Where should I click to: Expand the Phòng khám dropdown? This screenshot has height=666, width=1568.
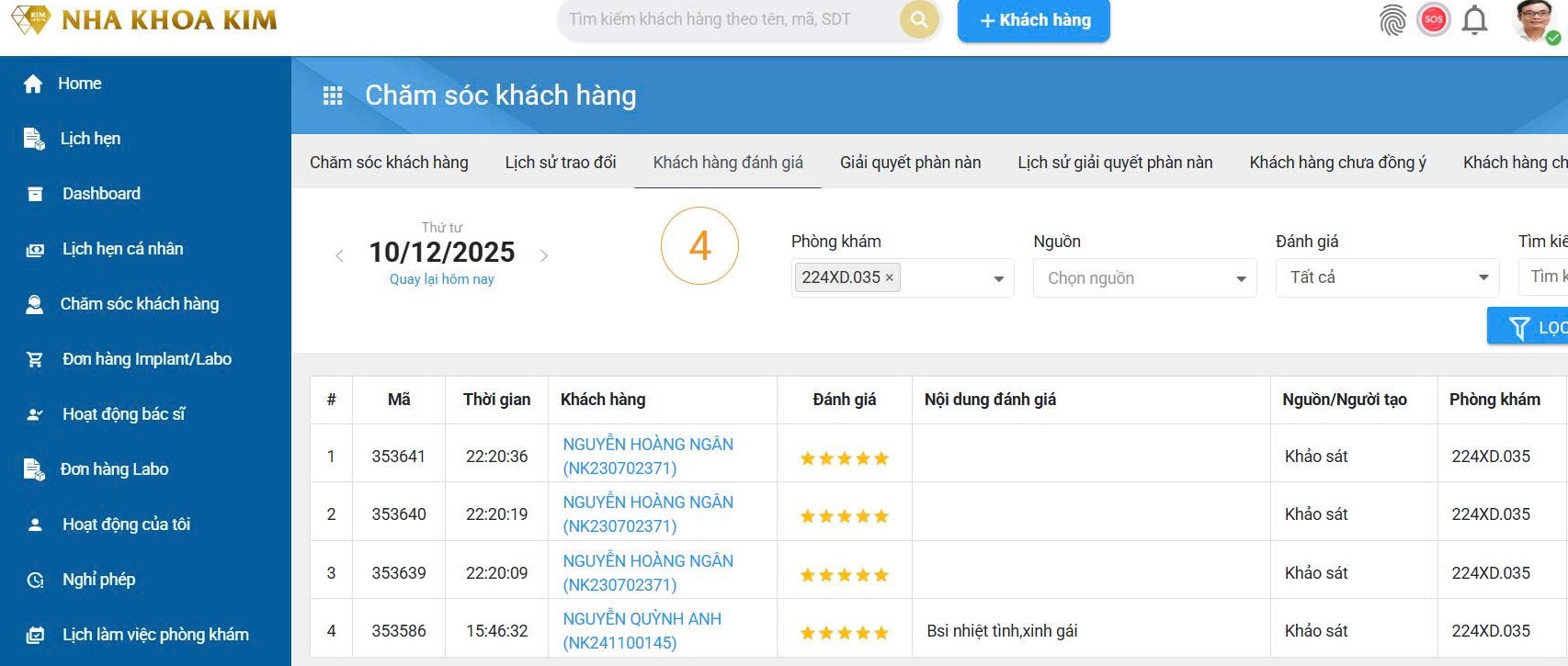click(998, 278)
